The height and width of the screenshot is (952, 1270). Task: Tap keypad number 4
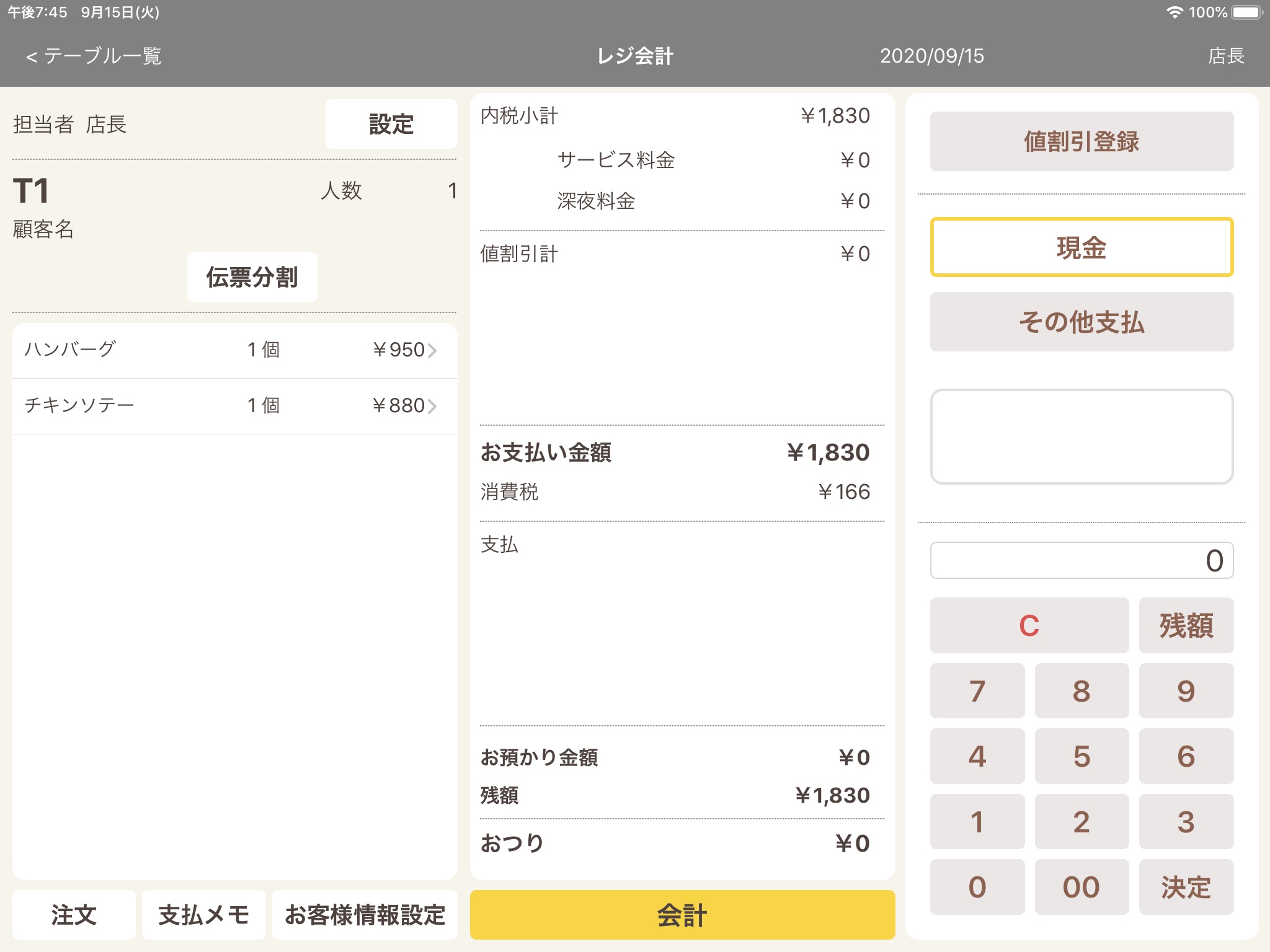tap(977, 756)
